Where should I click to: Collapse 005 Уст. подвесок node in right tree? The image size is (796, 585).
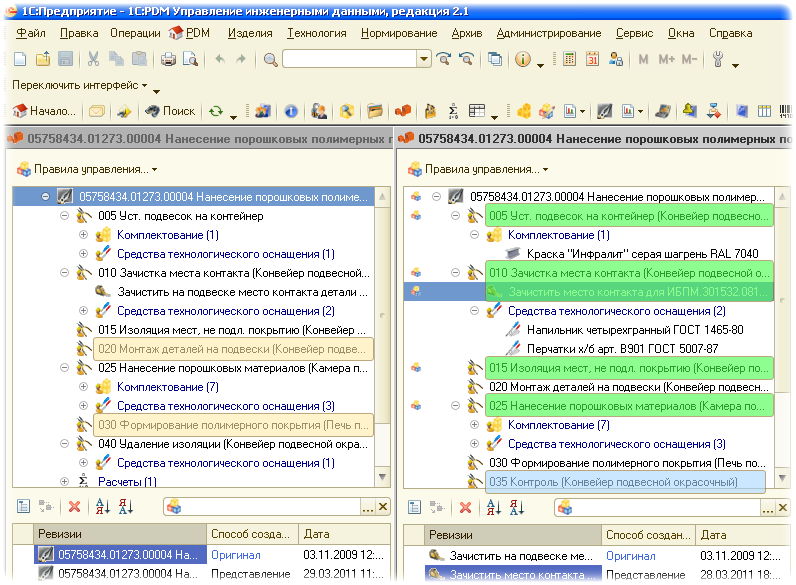pos(455,216)
